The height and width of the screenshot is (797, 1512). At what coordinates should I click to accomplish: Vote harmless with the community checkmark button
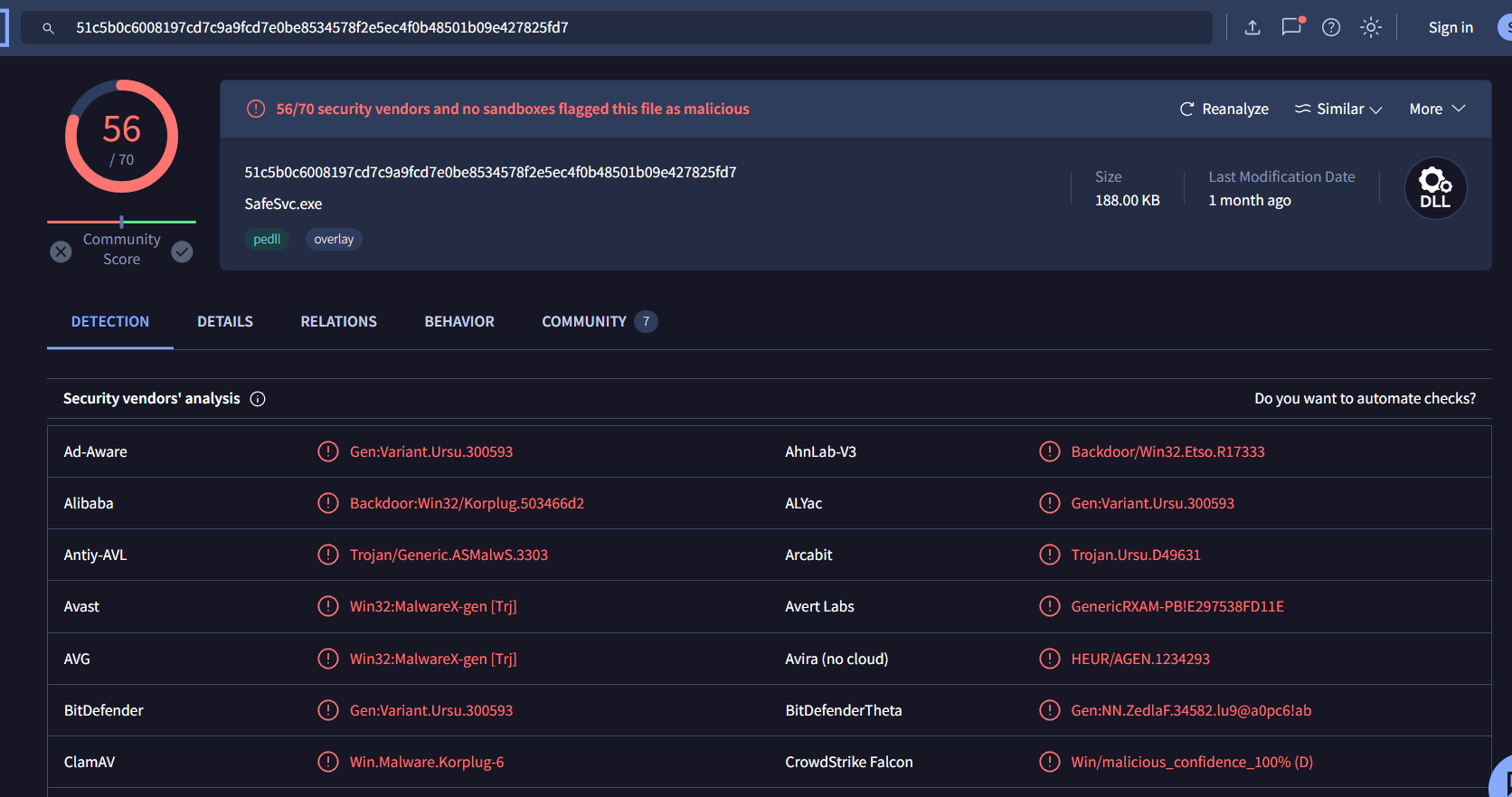click(x=183, y=251)
